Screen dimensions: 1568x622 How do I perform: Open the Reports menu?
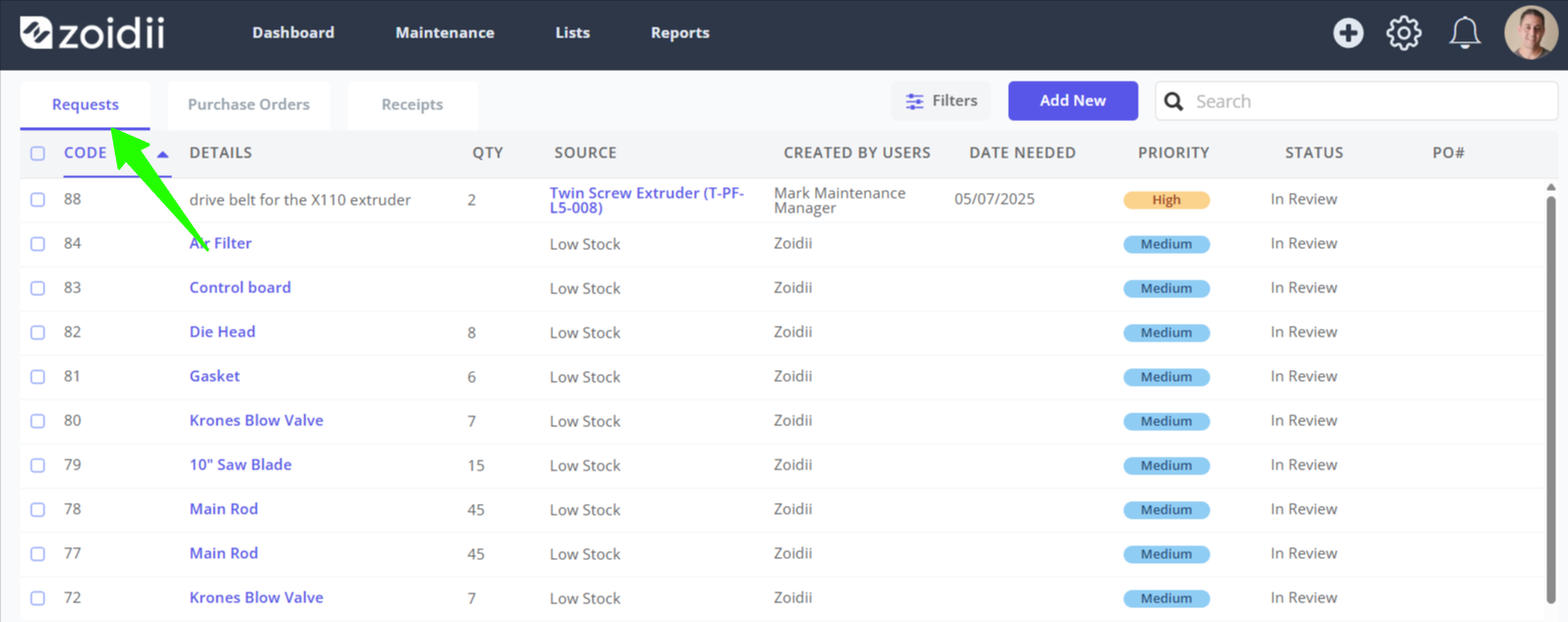click(x=680, y=32)
